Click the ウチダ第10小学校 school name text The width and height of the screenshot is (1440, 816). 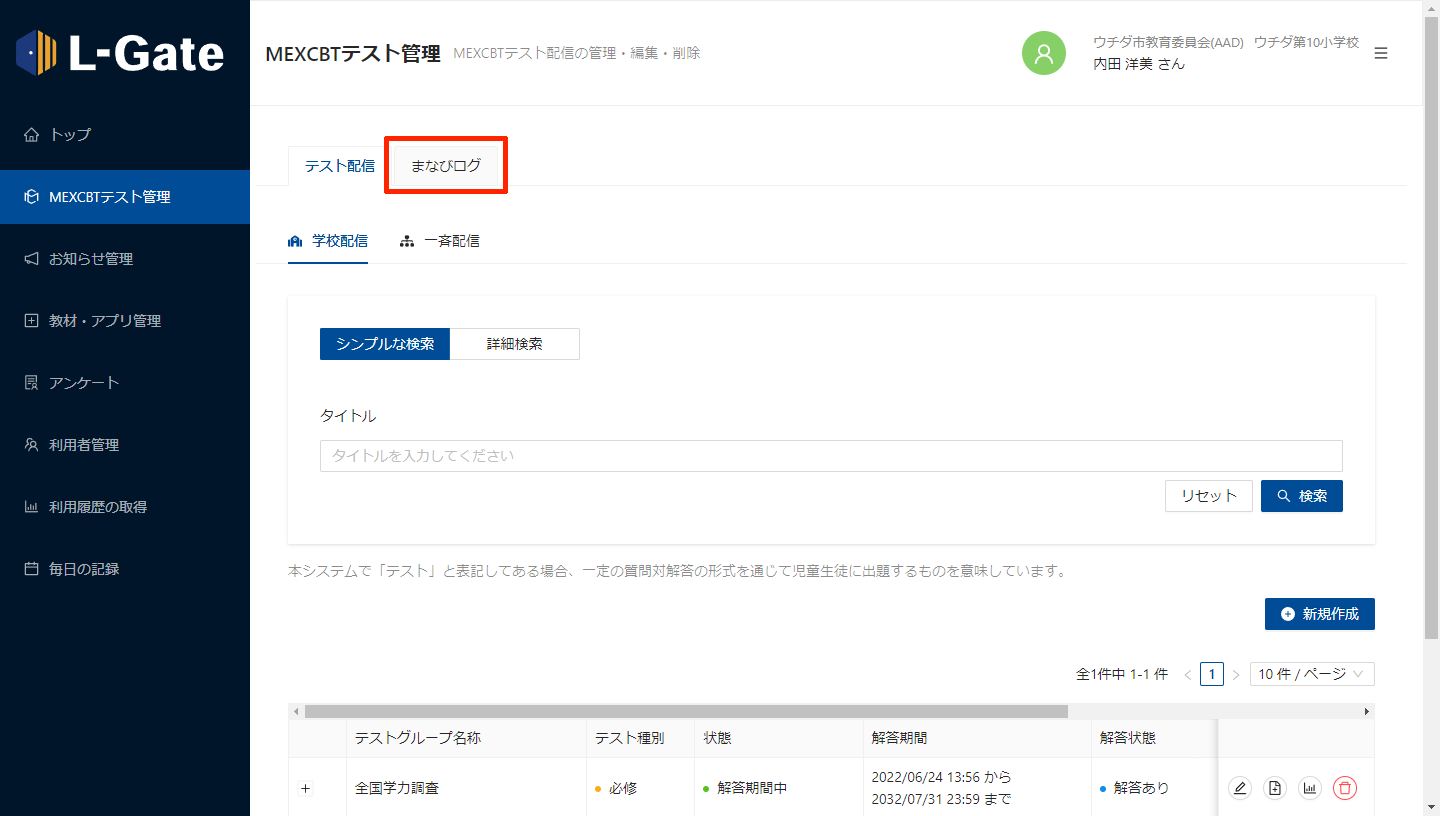[x=1307, y=42]
